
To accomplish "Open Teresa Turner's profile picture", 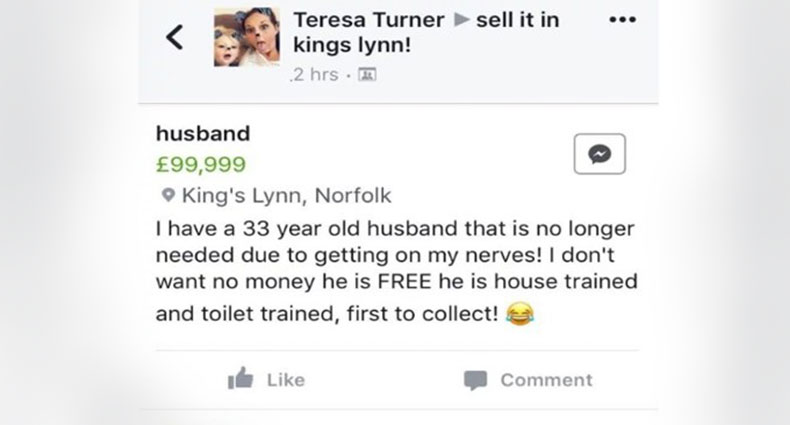I will (246, 39).
